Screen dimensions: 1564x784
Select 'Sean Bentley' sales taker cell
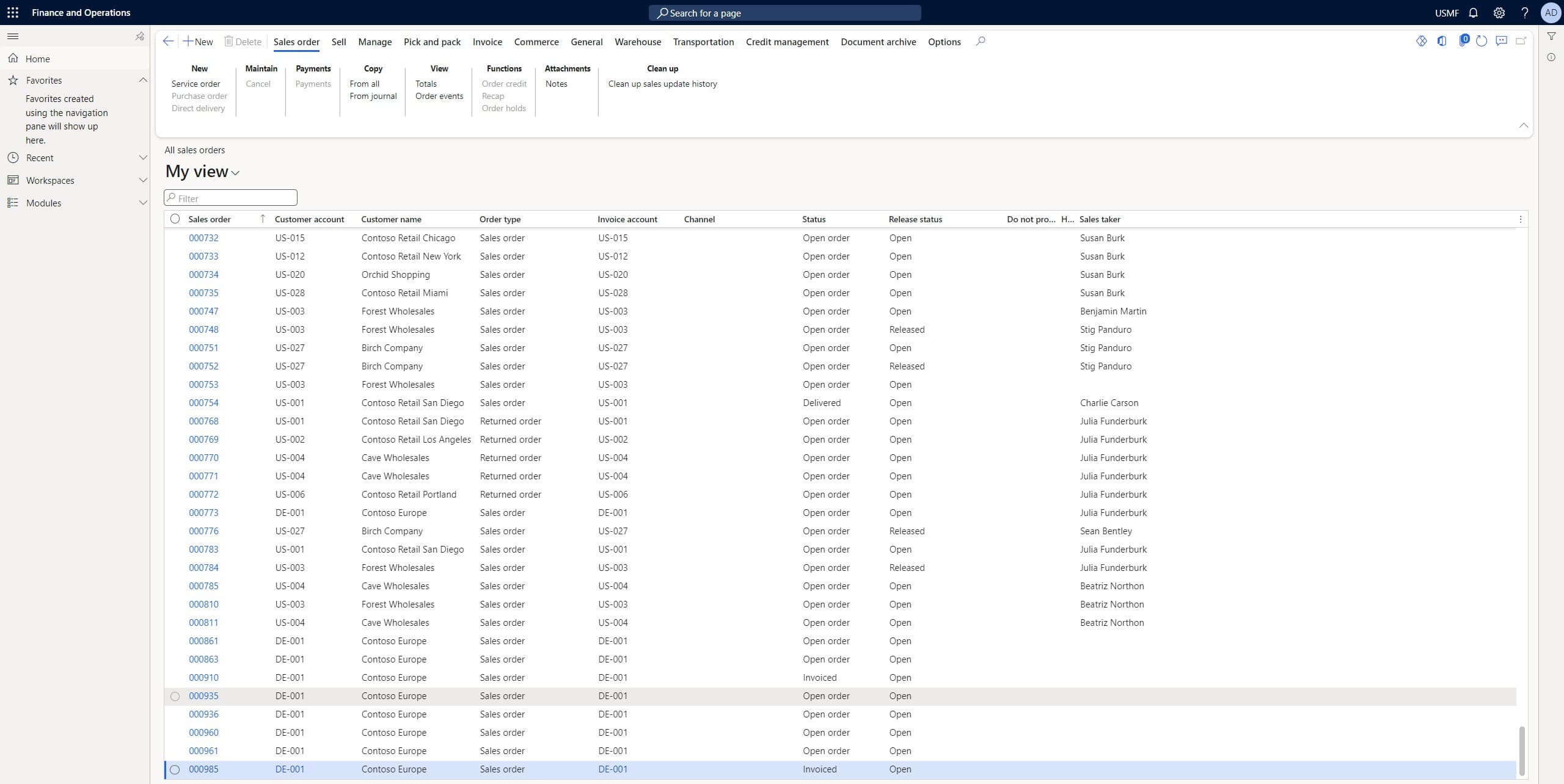click(x=1106, y=531)
